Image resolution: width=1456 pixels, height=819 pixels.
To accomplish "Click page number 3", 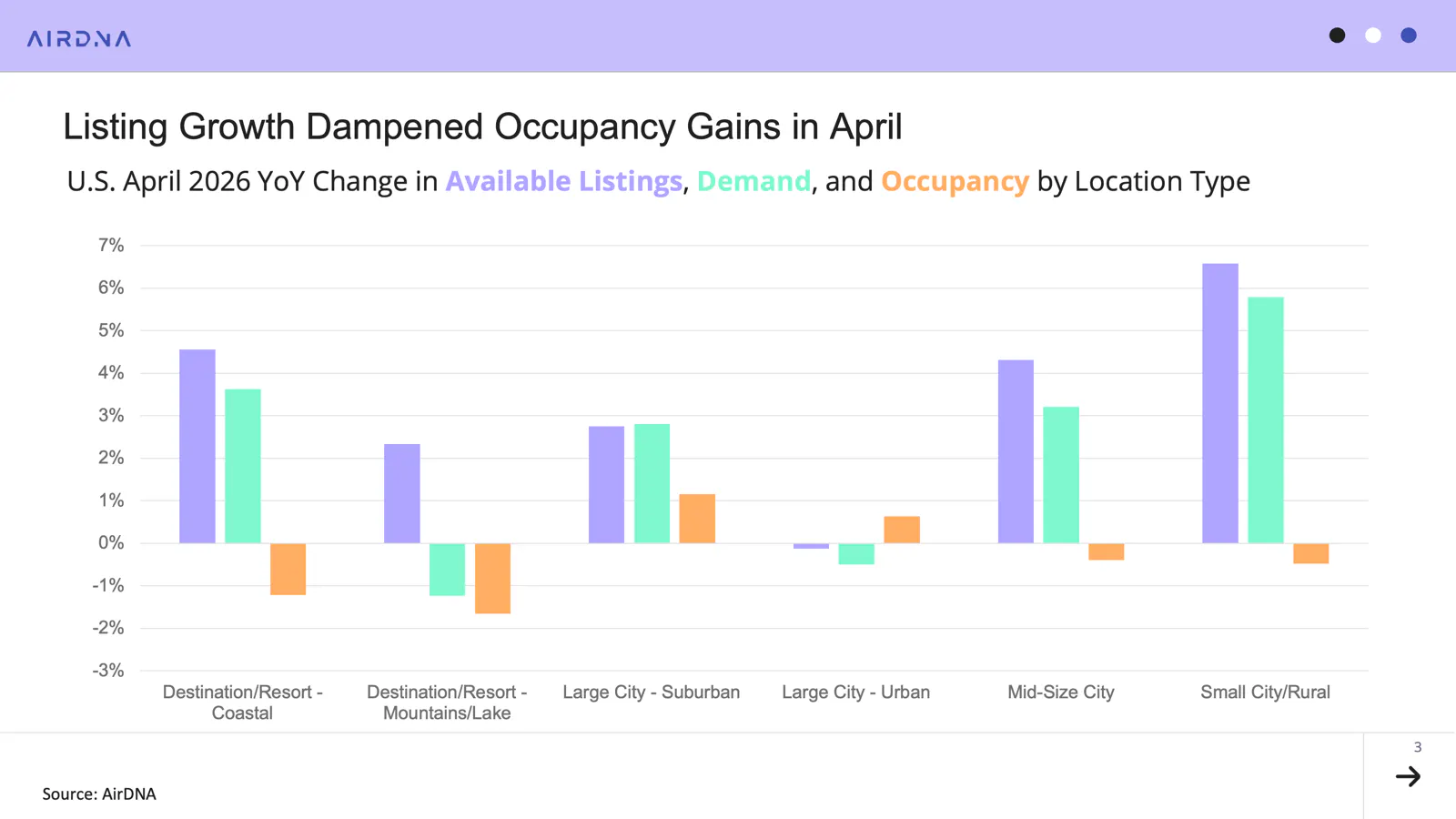I will pyautogui.click(x=1417, y=747).
